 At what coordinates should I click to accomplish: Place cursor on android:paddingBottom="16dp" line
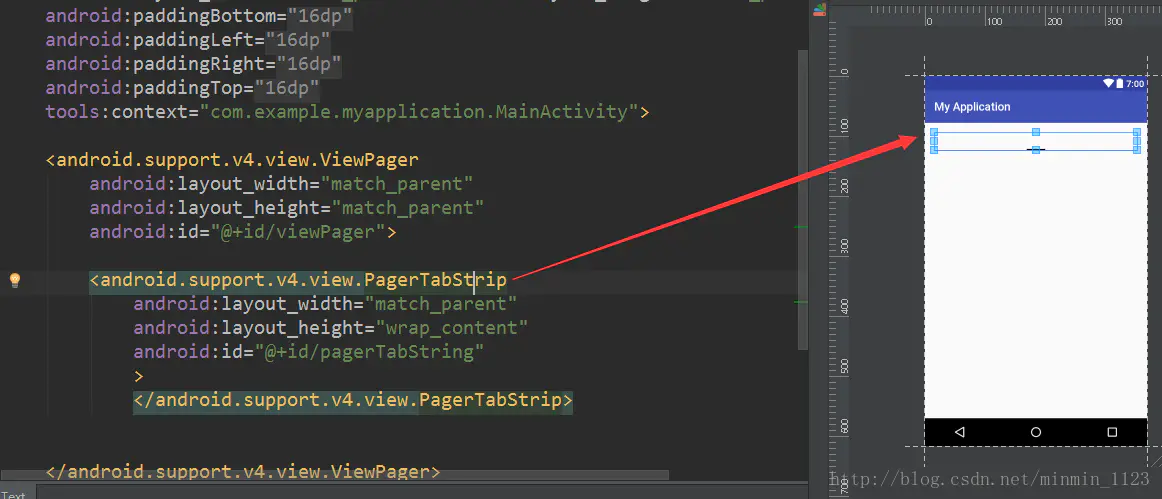click(x=197, y=17)
